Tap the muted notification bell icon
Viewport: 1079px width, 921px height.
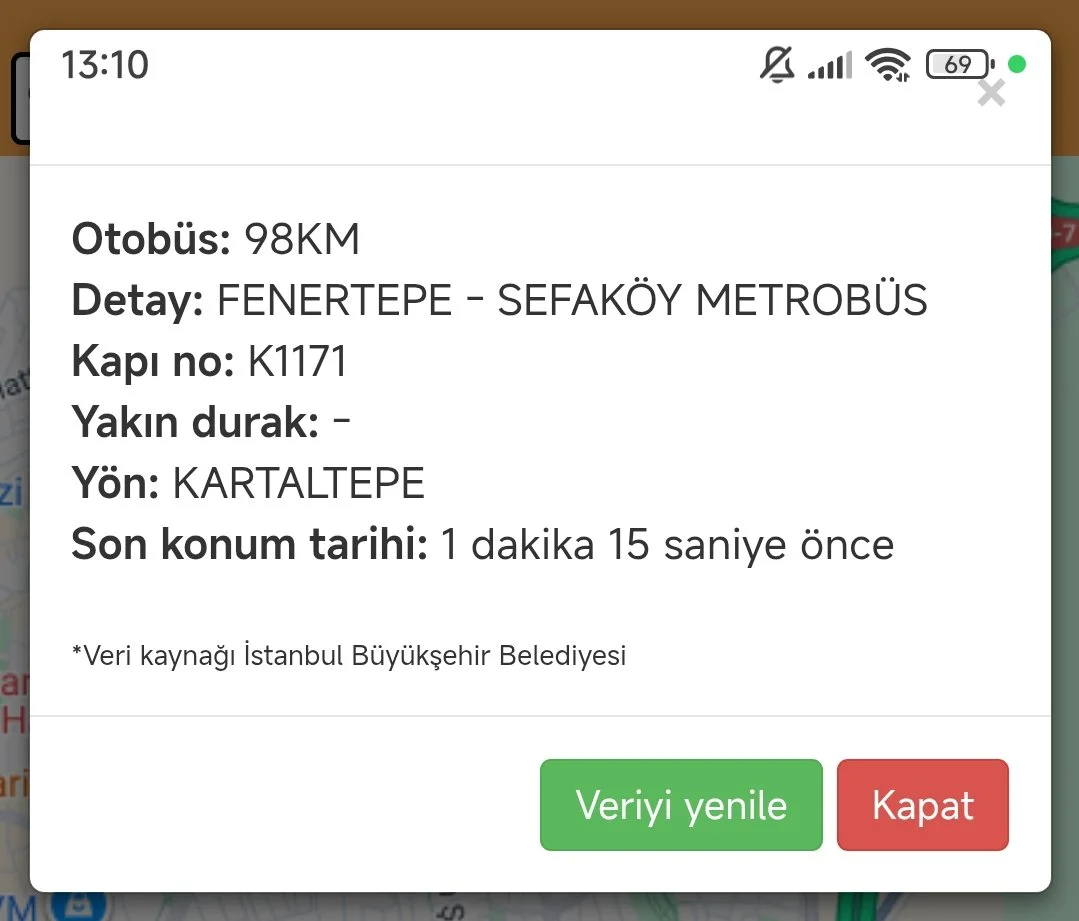click(x=777, y=65)
